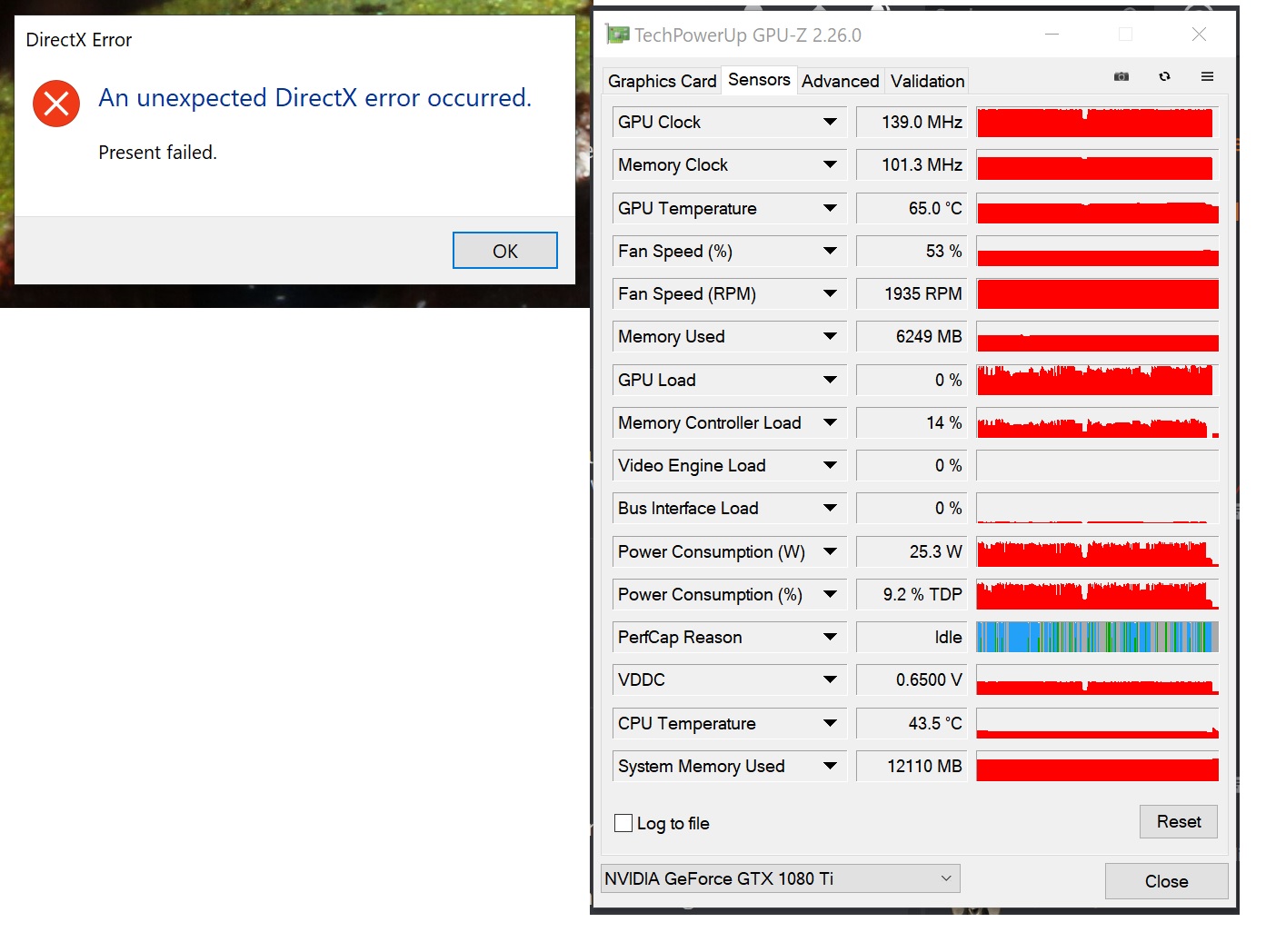
Task: Click the 65.0 °C GPU temperature value
Action: 912,208
